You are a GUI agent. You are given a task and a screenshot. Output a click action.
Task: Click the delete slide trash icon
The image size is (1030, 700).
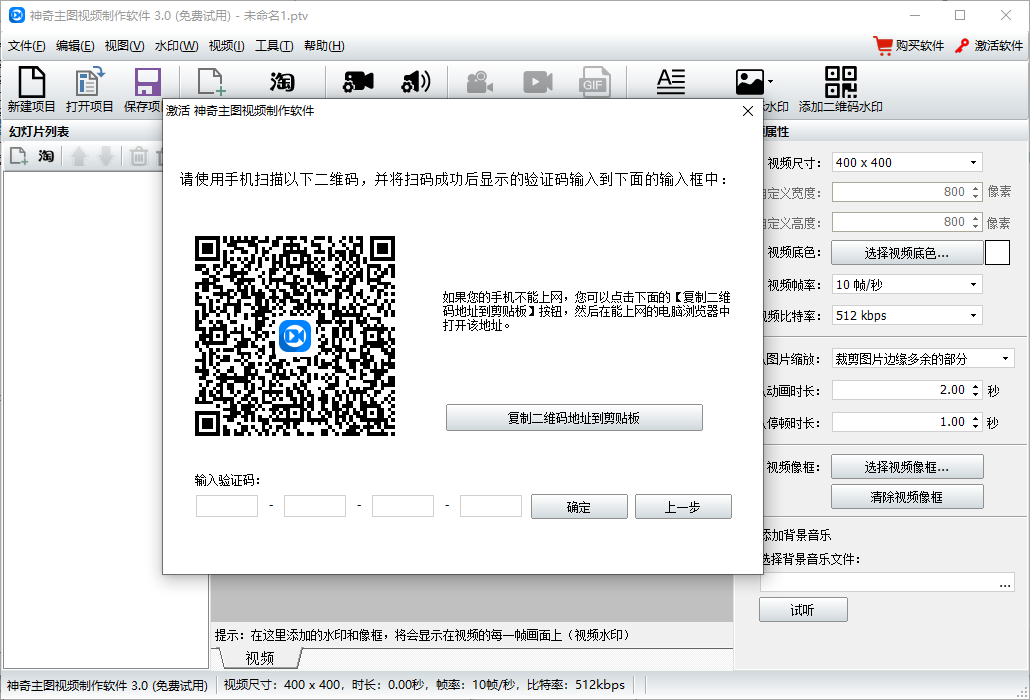(x=139, y=156)
